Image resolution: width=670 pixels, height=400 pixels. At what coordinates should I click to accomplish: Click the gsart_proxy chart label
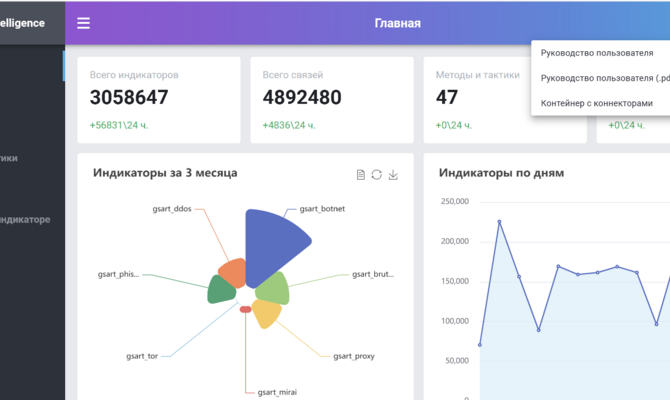[354, 356]
